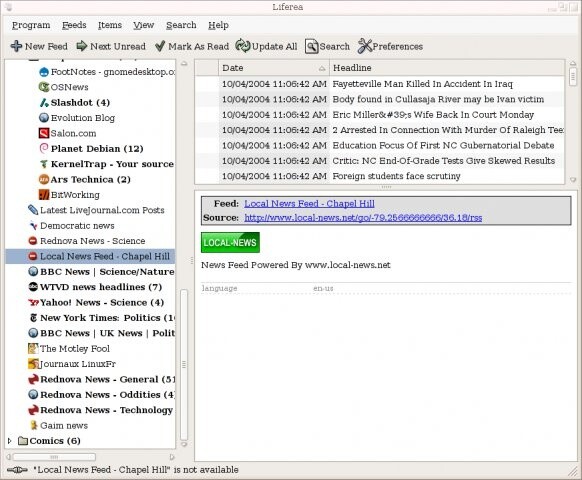Image resolution: width=582 pixels, height=480 pixels.
Task: Open the local-news.net source URL link
Action: [363, 218]
